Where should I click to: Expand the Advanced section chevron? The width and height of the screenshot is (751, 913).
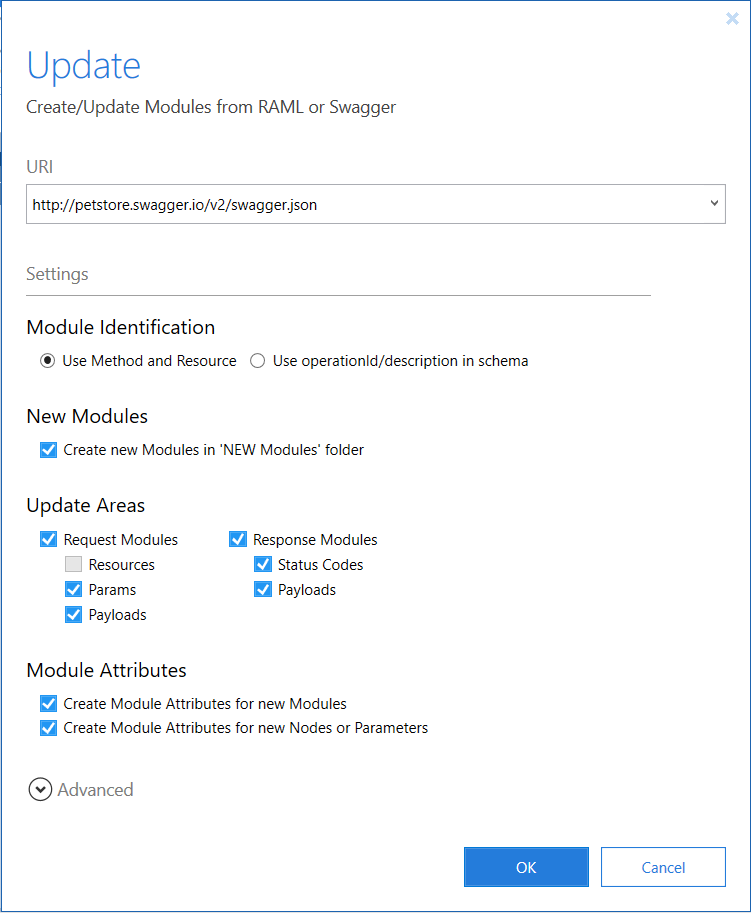click(40, 790)
